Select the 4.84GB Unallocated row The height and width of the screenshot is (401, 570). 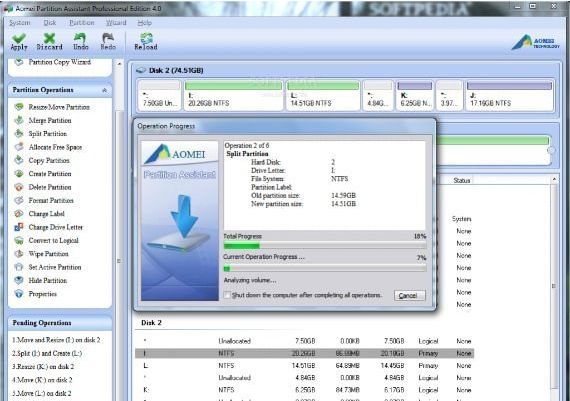[x=304, y=378]
